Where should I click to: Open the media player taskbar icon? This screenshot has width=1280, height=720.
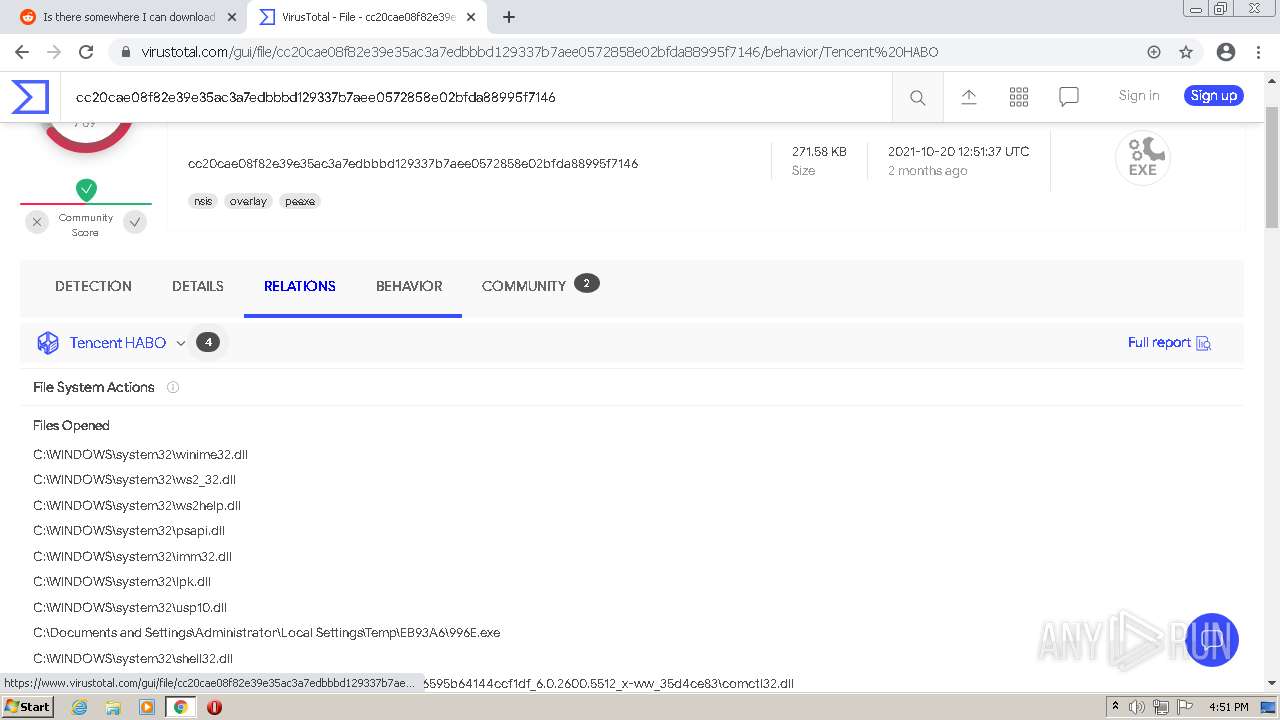pyautogui.click(x=147, y=707)
